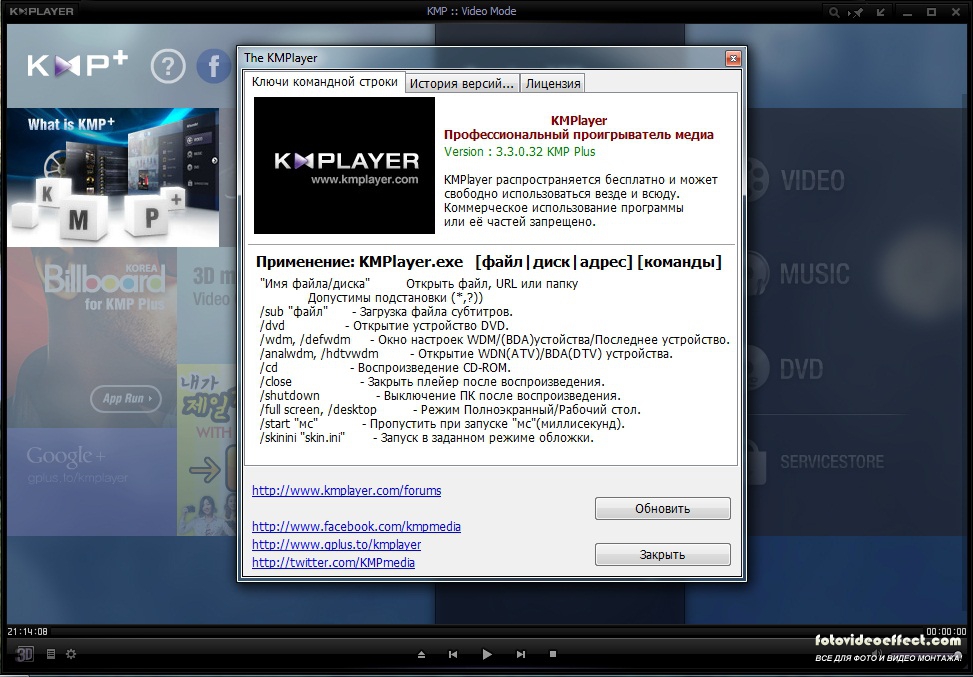
Task: Open the facebook.com/kmpmedia link
Action: (356, 527)
